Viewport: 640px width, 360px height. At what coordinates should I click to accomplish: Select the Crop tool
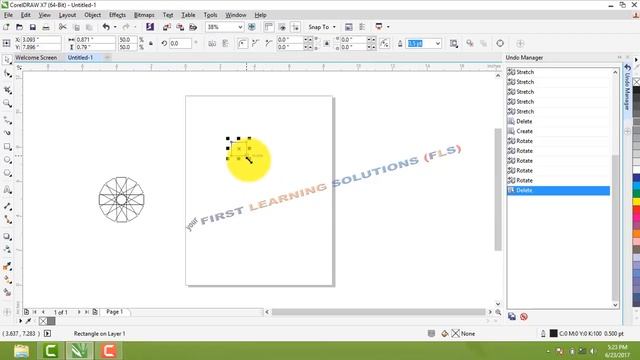(7, 90)
